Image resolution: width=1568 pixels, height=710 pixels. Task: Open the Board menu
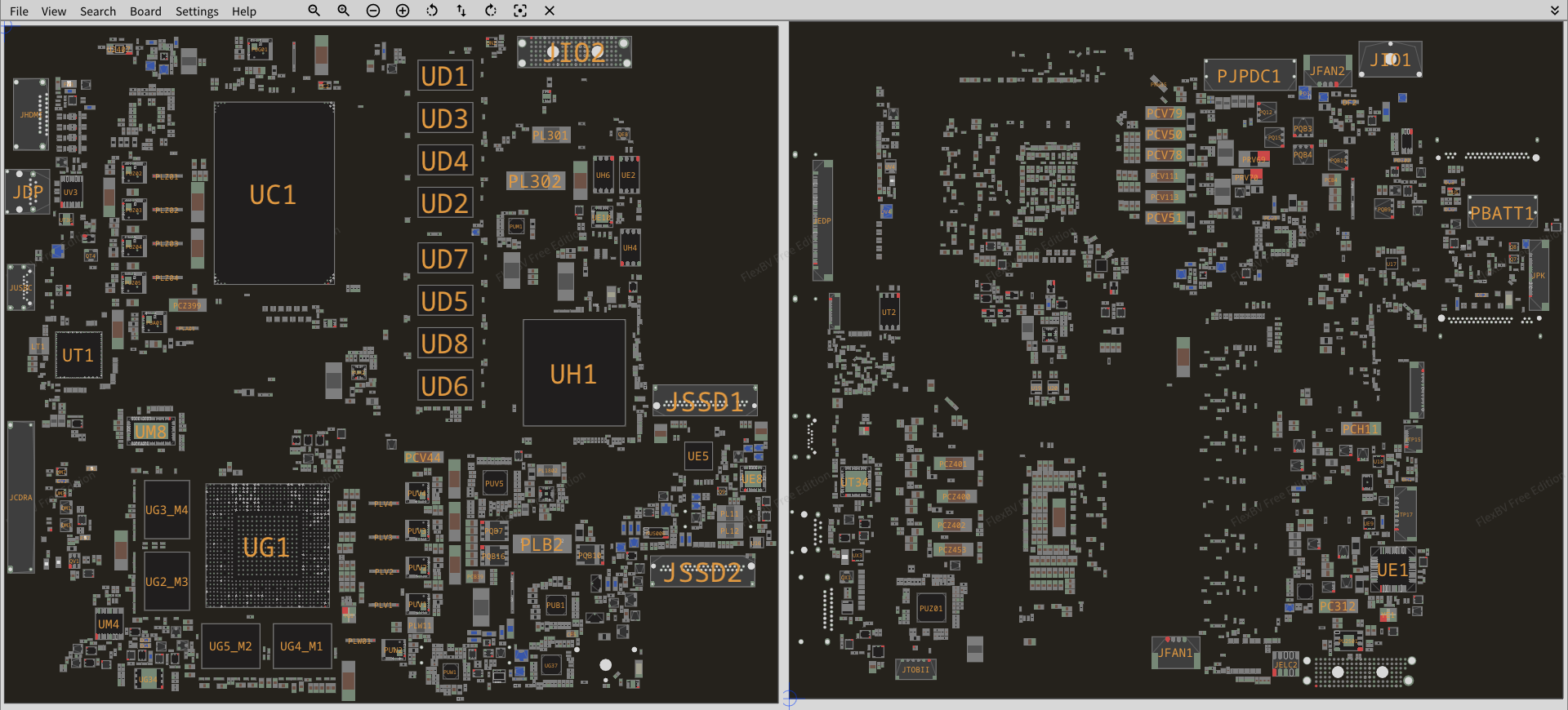tap(145, 11)
